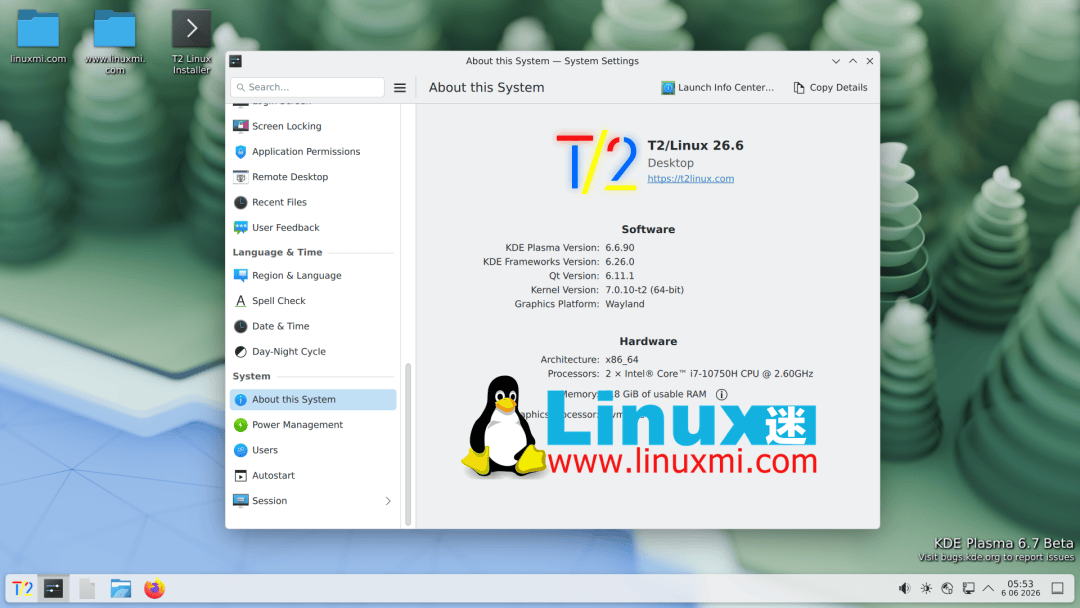This screenshot has width=1080, height=608.
Task: Click the show desktop icon at taskbar end
Action: [x=1058, y=589]
